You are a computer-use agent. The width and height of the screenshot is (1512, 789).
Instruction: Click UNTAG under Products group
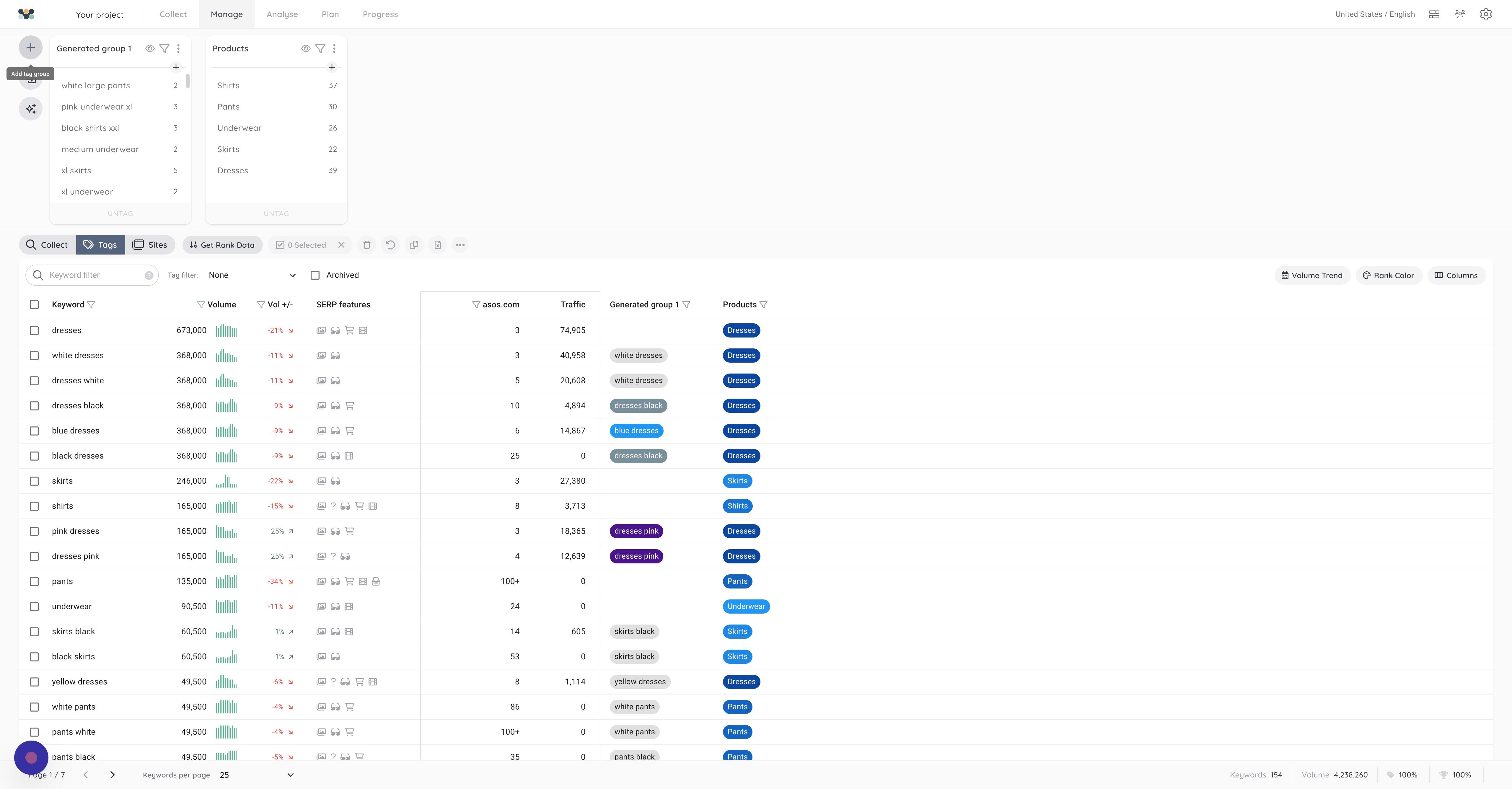276,214
